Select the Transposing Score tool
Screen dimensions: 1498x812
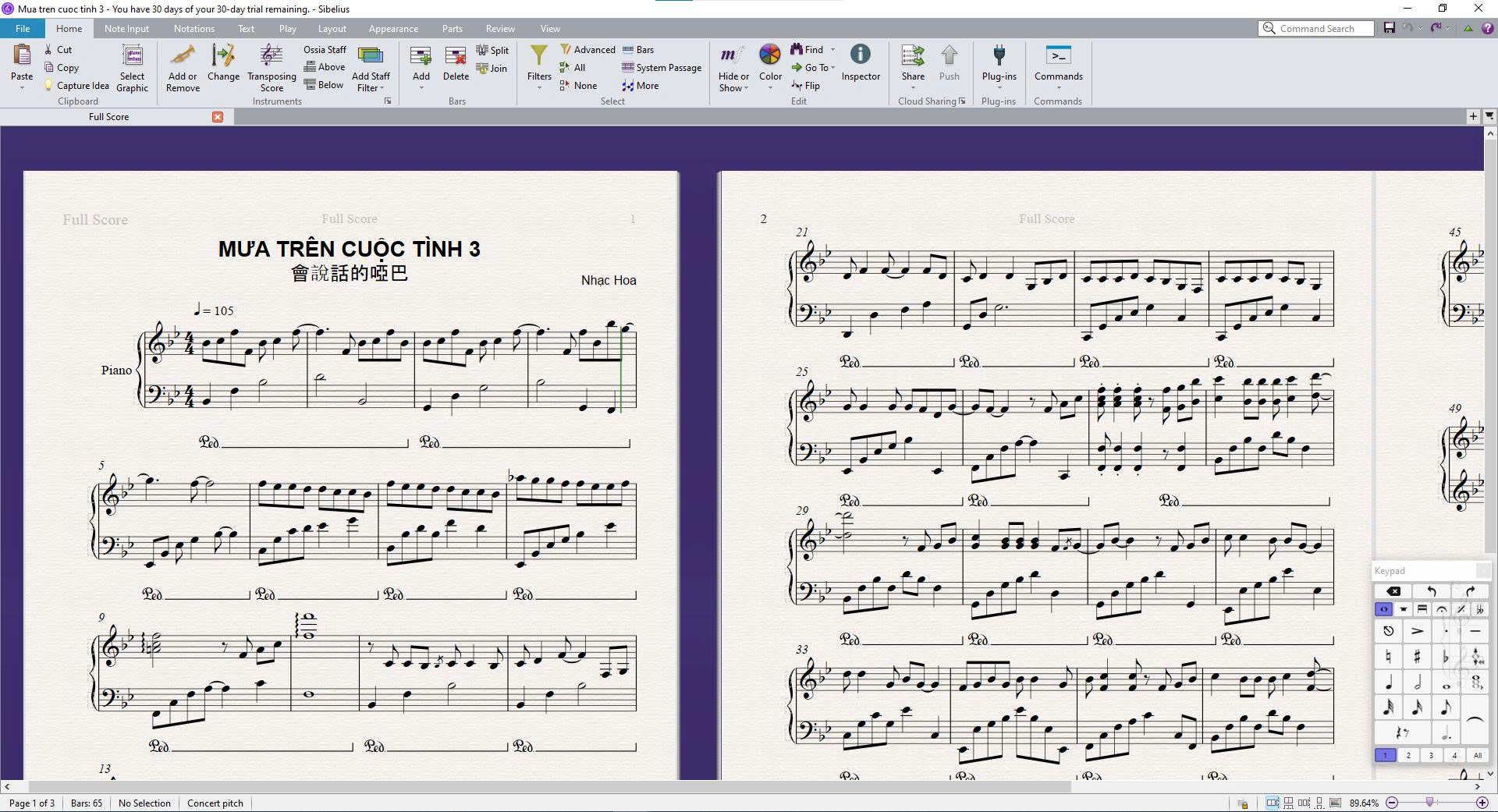272,68
